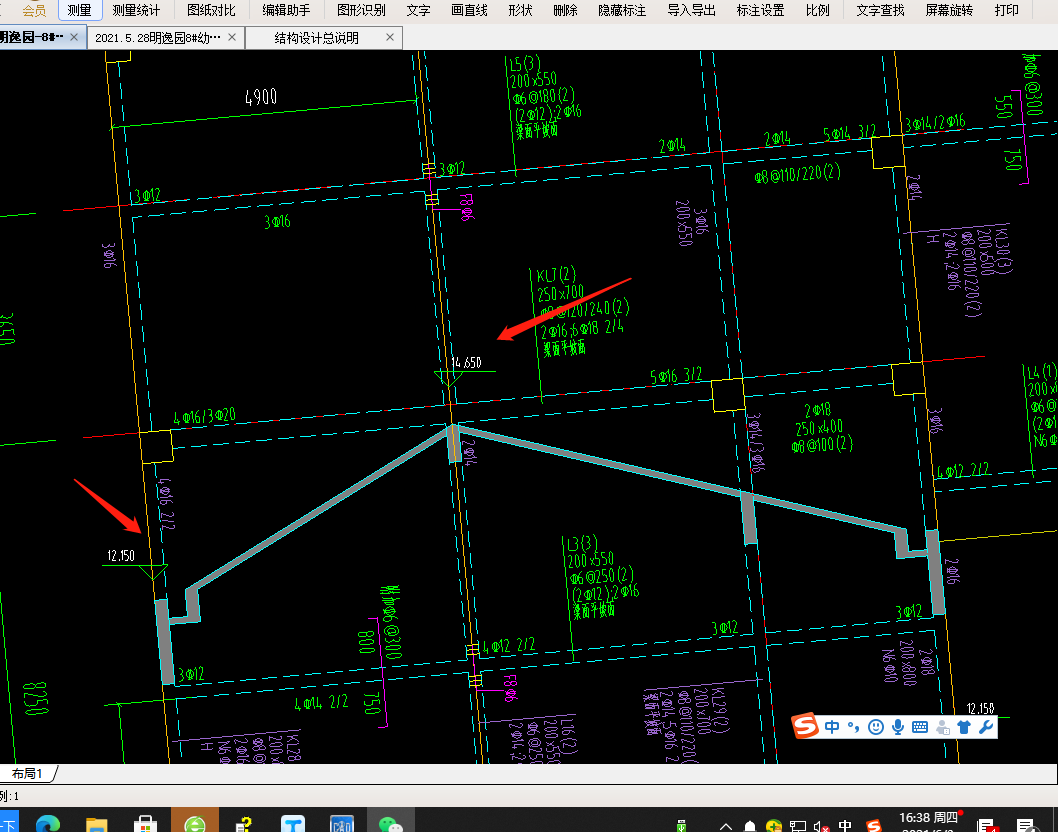Viewport: 1058px width, 832px height.
Task: Click the 12.150 elevation label at left
Action: click(121, 555)
